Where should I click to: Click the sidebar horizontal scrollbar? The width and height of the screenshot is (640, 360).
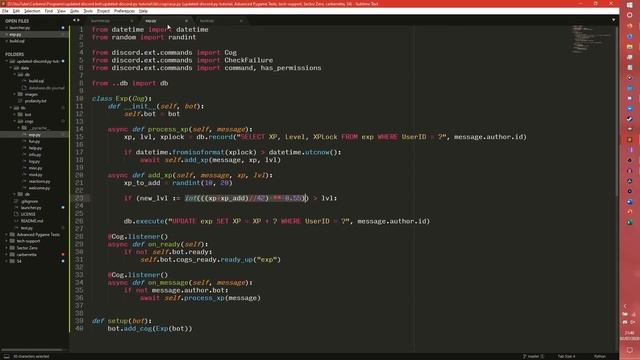pyautogui.click(x=32, y=350)
